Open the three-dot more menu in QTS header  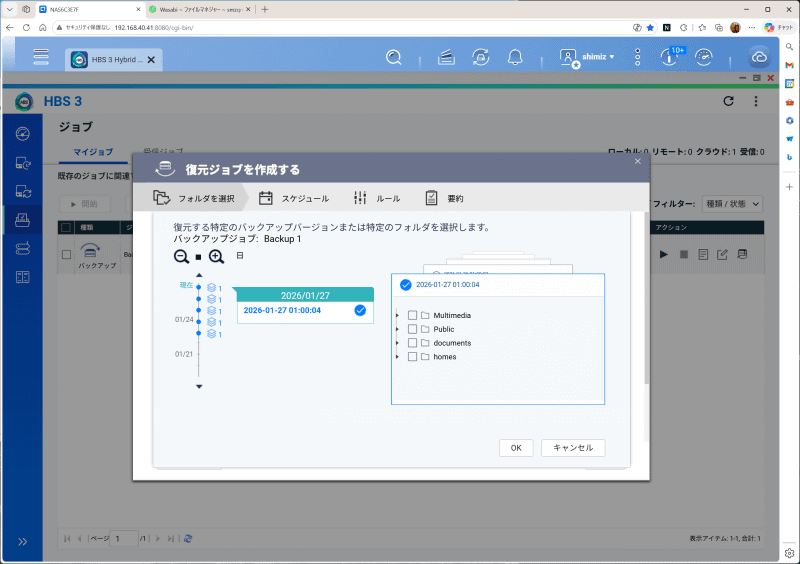637,57
